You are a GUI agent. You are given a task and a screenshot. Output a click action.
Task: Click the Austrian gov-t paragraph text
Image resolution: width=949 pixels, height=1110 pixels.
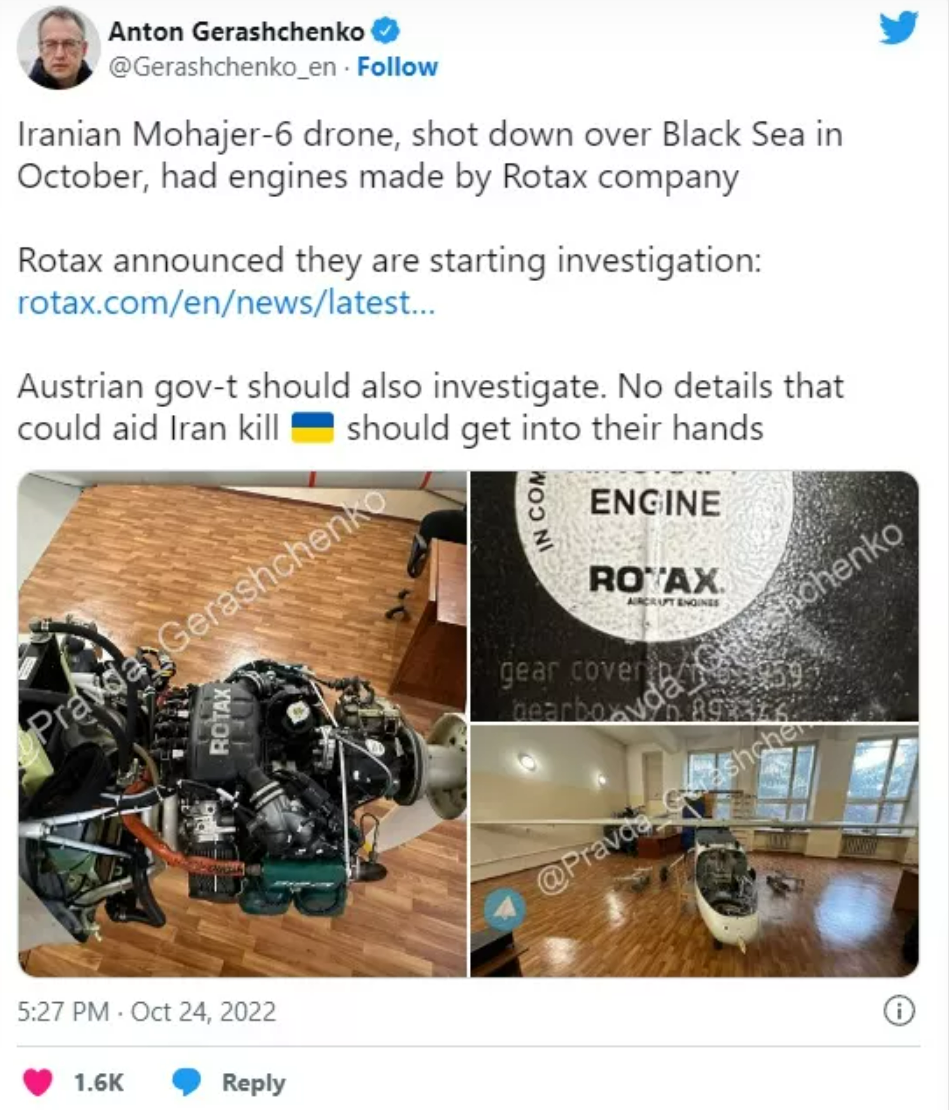pyautogui.click(x=430, y=407)
